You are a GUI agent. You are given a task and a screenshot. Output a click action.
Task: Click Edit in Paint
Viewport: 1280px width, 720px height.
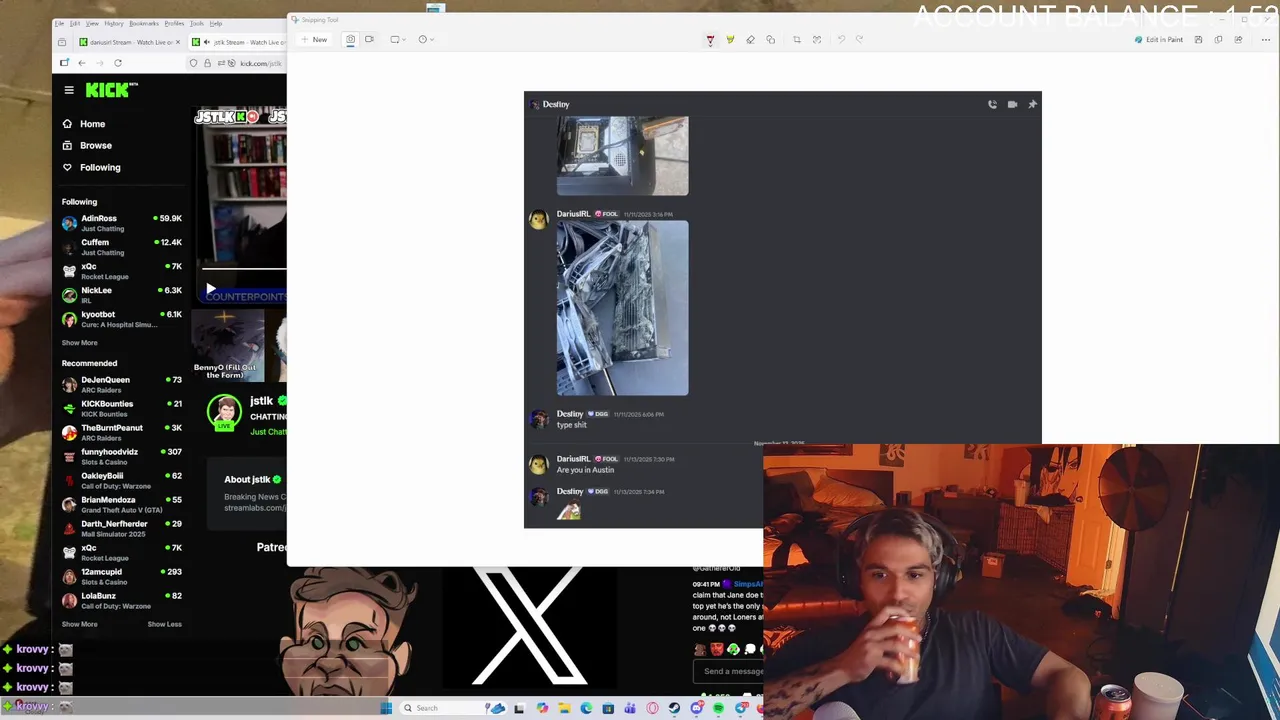pyautogui.click(x=1158, y=40)
